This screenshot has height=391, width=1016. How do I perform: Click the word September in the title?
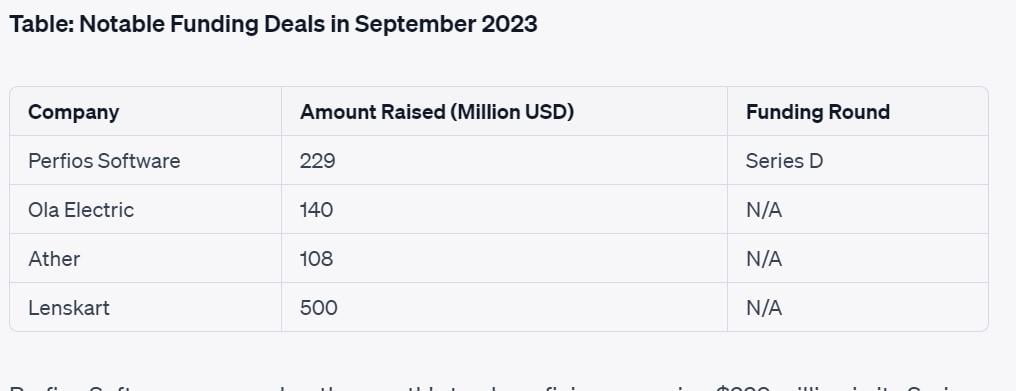click(x=413, y=25)
